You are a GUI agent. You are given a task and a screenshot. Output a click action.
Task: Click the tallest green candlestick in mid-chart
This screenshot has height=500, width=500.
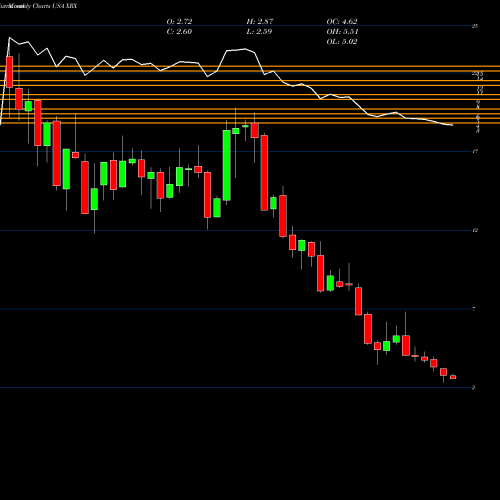click(227, 165)
